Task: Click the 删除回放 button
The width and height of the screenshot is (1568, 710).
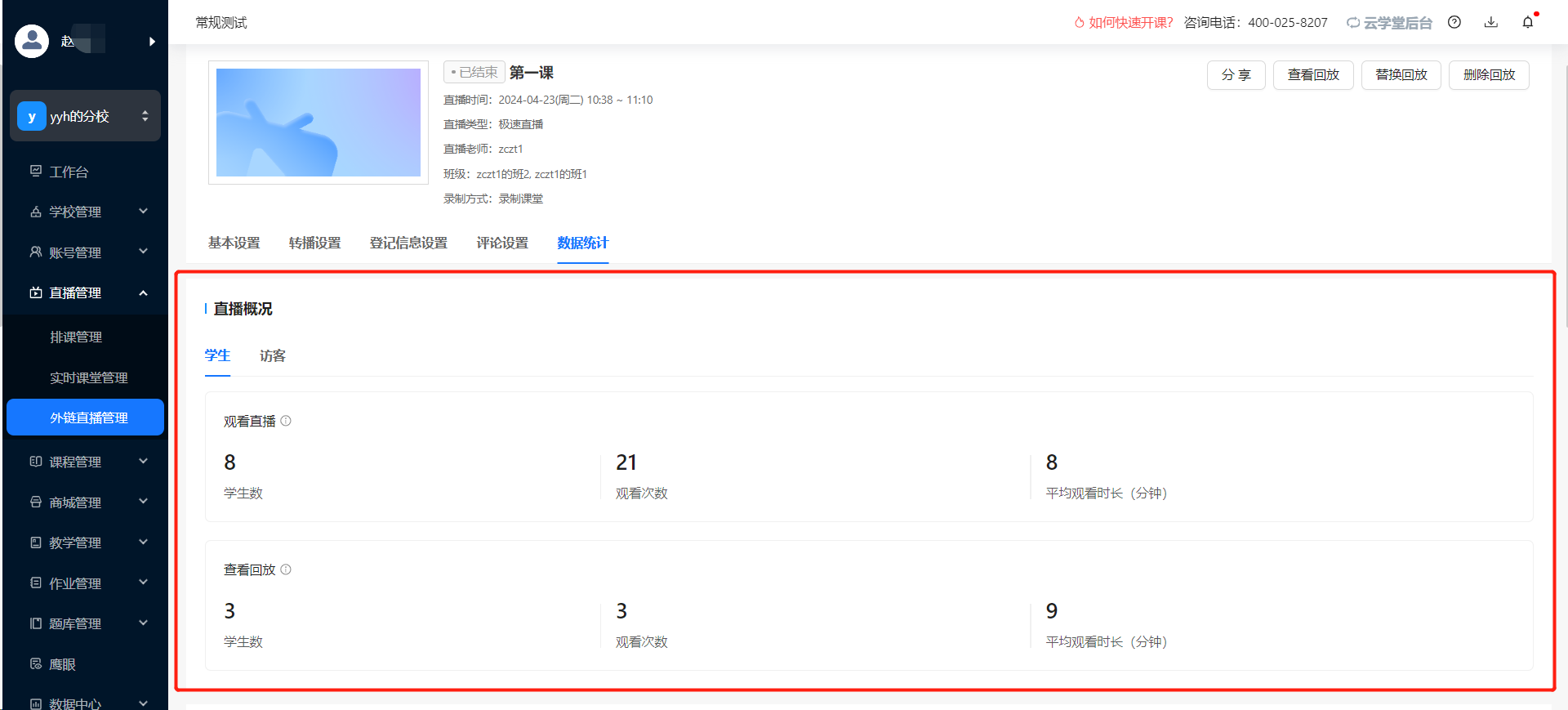Action: [x=1489, y=75]
